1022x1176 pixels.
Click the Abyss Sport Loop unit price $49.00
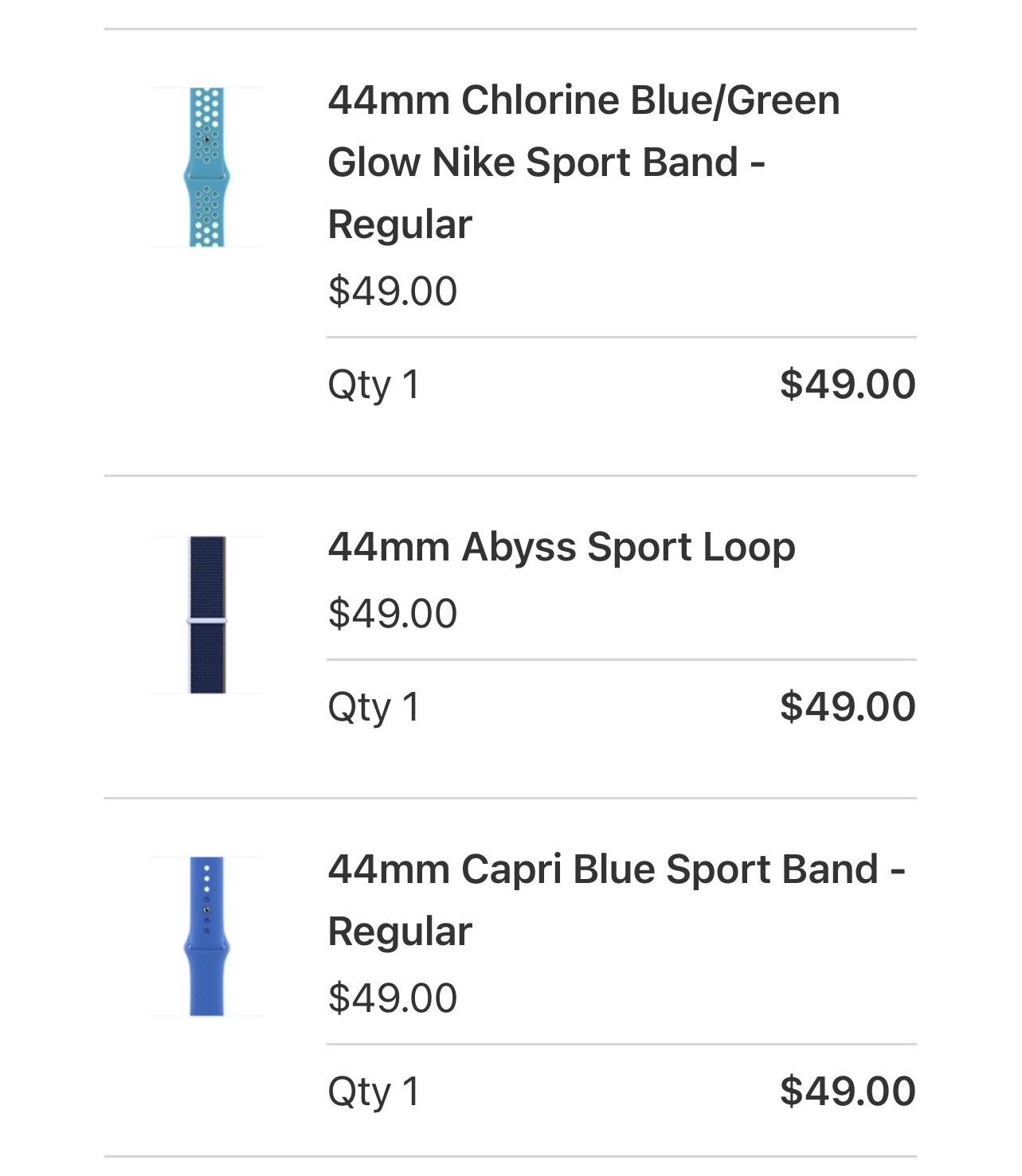(393, 613)
